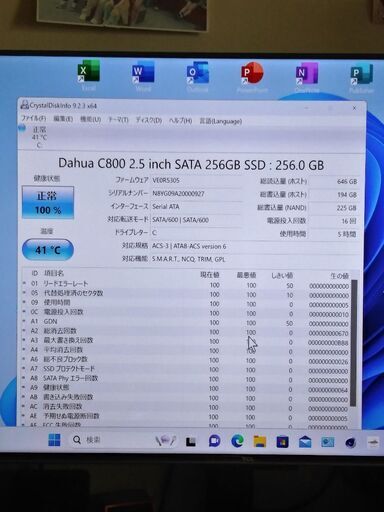Open File Explorer from the taskbar
Screen dimensions: 384x512
pos(260,442)
